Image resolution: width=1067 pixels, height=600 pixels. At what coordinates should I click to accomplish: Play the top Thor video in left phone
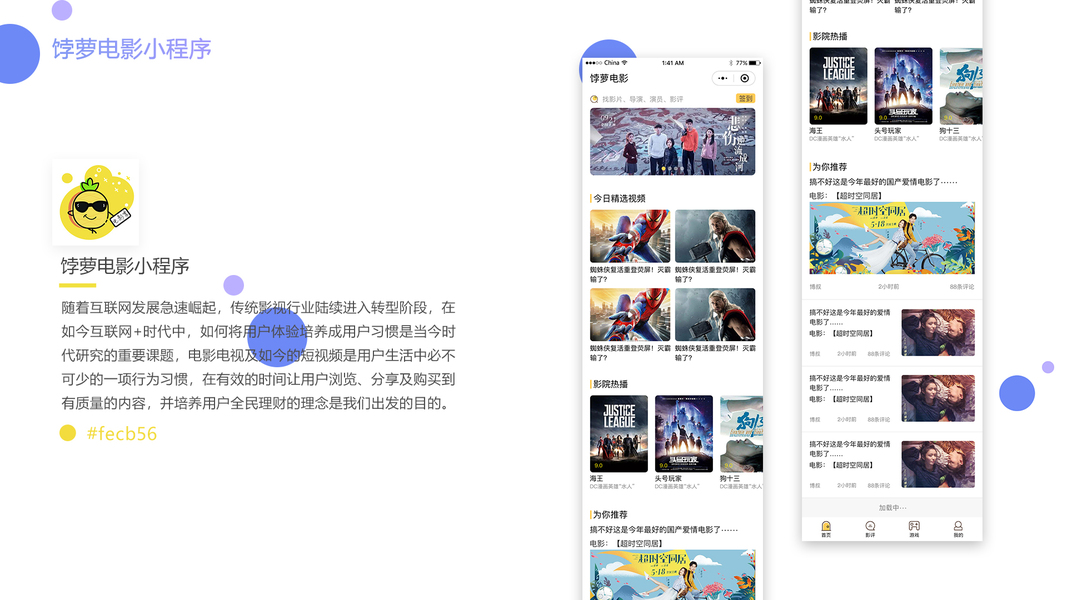pyautogui.click(x=715, y=236)
